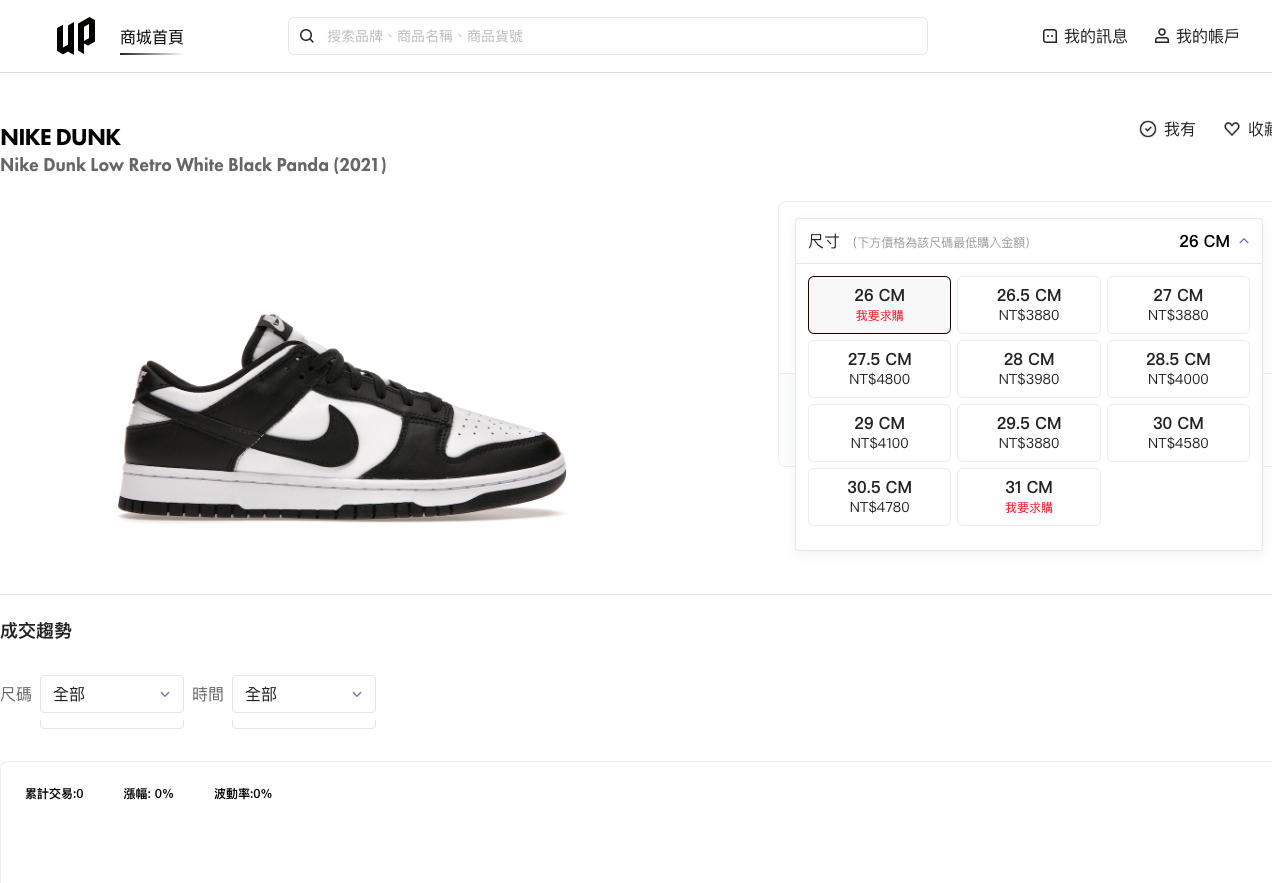The height and width of the screenshot is (883, 1272).
Task: Click the Nike Dunk Panda shoe image
Action: pyautogui.click(x=342, y=418)
